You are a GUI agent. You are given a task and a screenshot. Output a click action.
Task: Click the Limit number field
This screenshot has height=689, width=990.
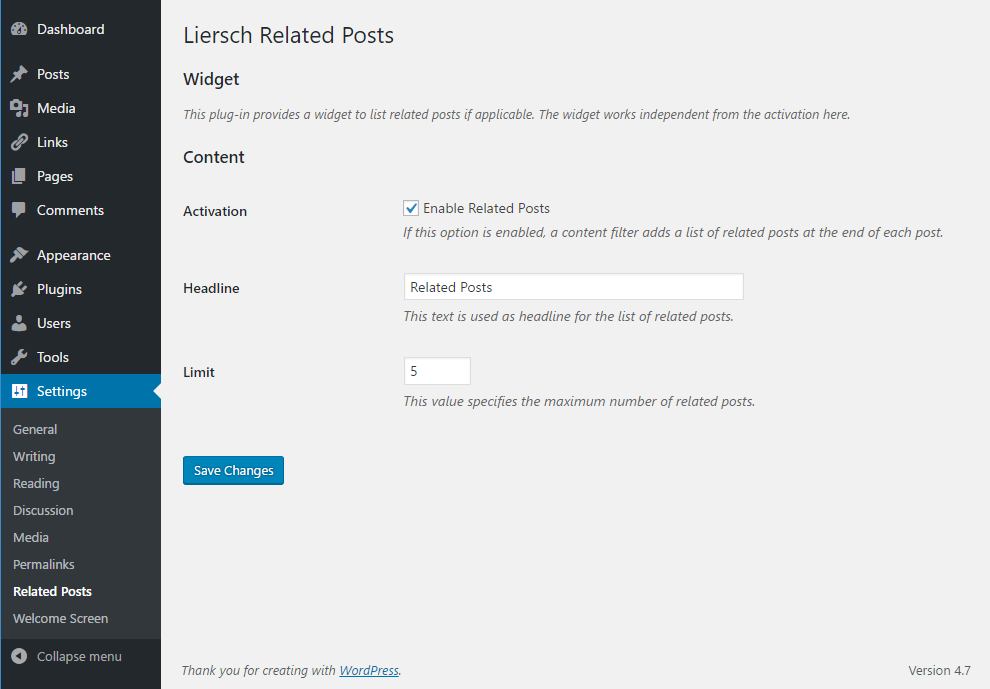(437, 371)
